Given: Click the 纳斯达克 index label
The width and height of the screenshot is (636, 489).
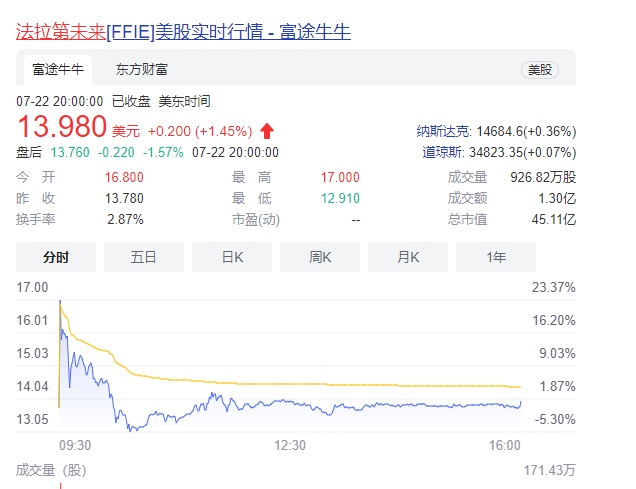Looking at the screenshot, I should pos(443,131).
